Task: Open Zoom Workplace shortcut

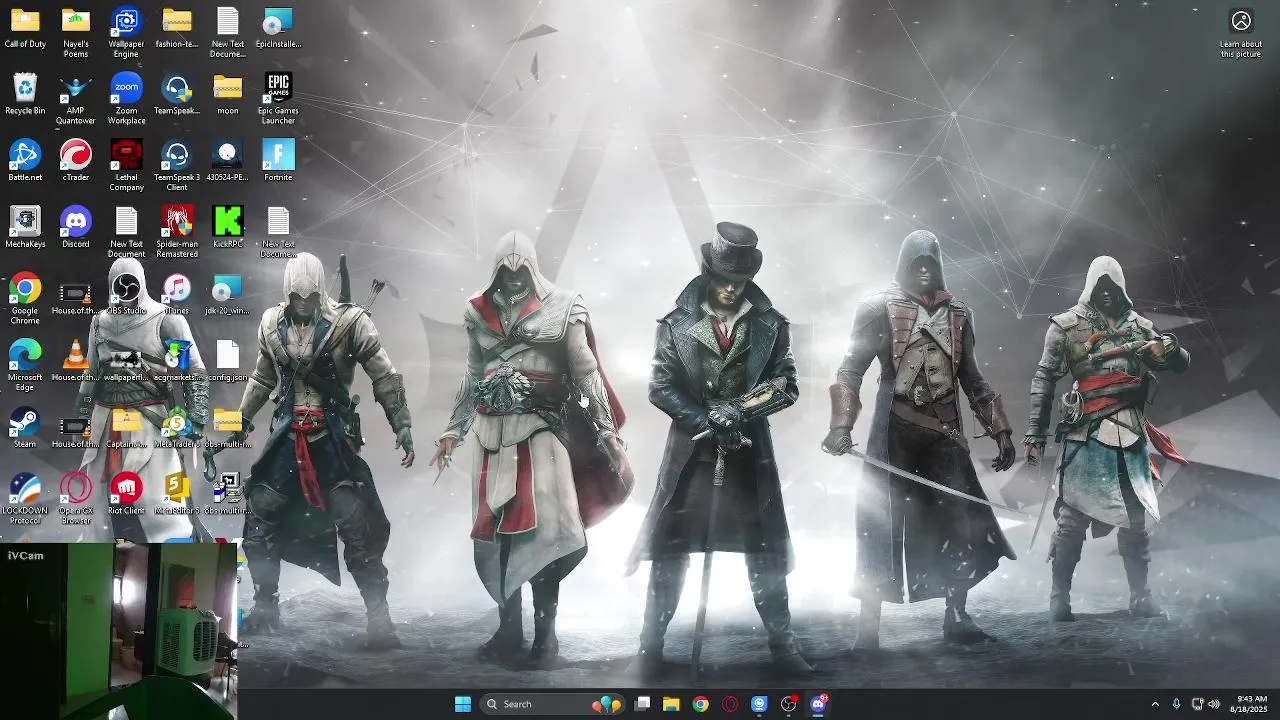Action: [x=126, y=98]
